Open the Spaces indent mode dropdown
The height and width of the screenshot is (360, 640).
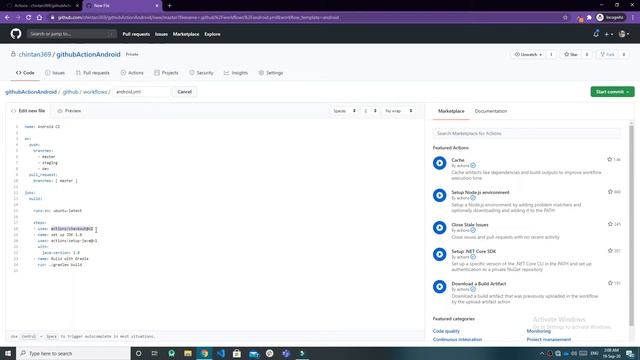coord(344,111)
